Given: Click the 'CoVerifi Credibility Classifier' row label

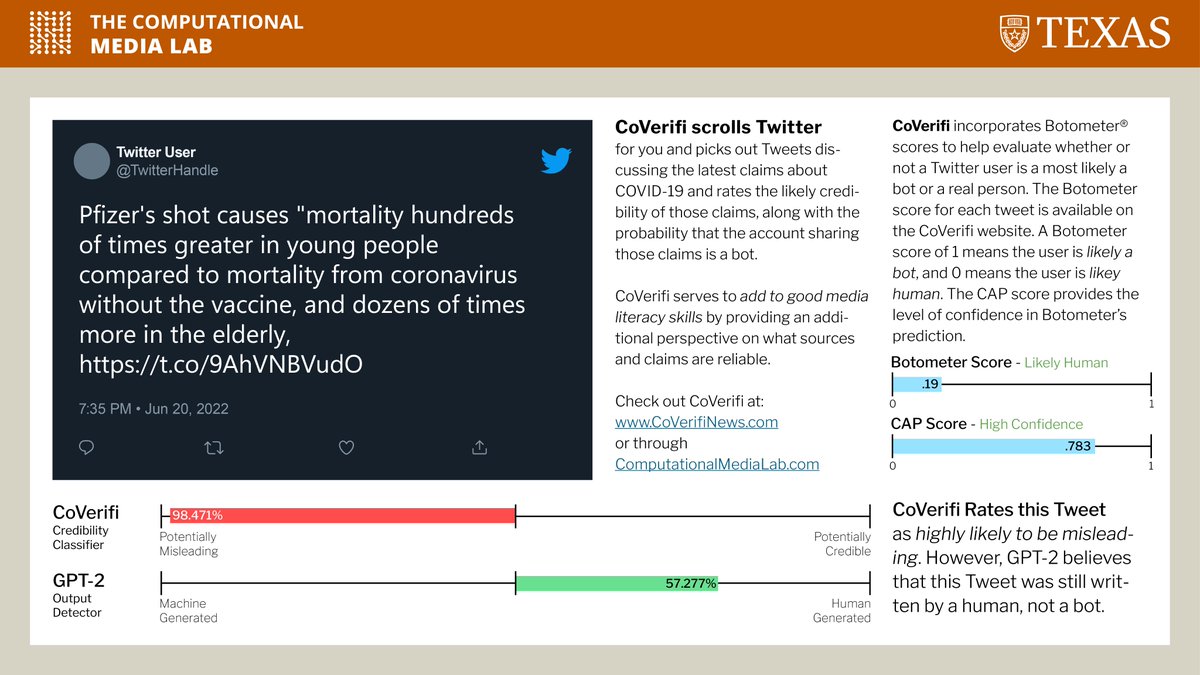Looking at the screenshot, I should [x=86, y=528].
